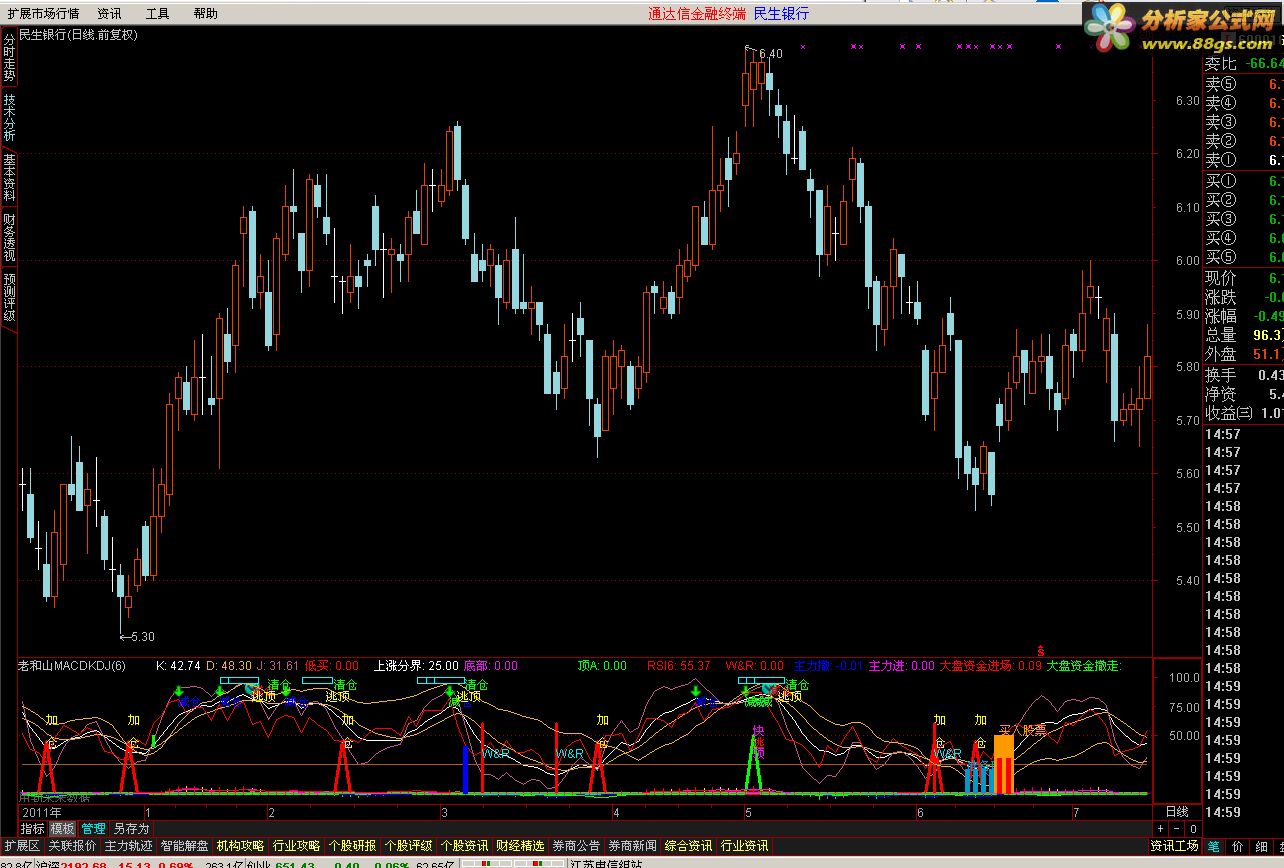Click the 涨幅 row in quote panel
1284x868 pixels.
click(x=1243, y=316)
